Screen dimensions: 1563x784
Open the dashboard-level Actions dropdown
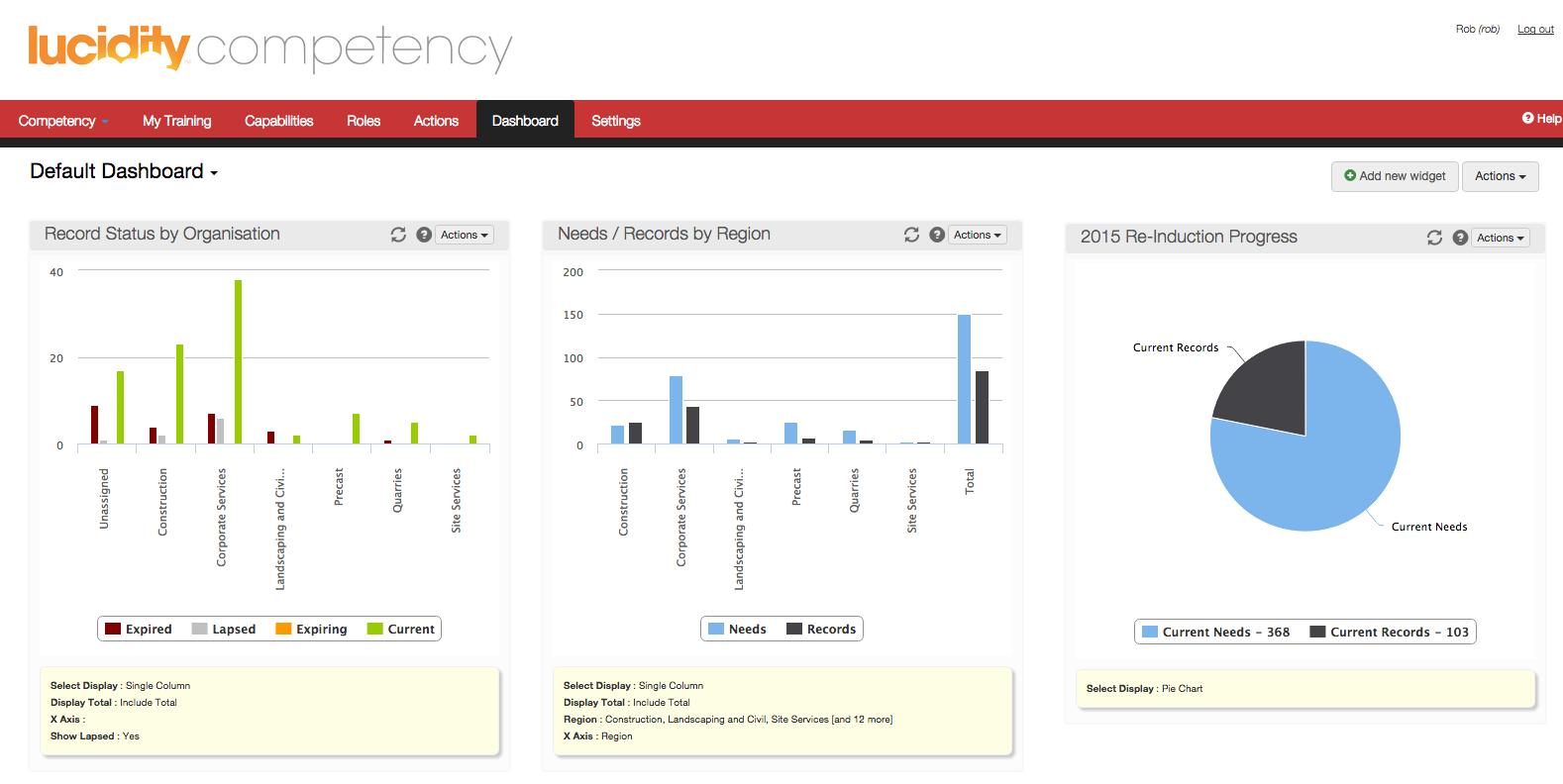tap(1500, 176)
